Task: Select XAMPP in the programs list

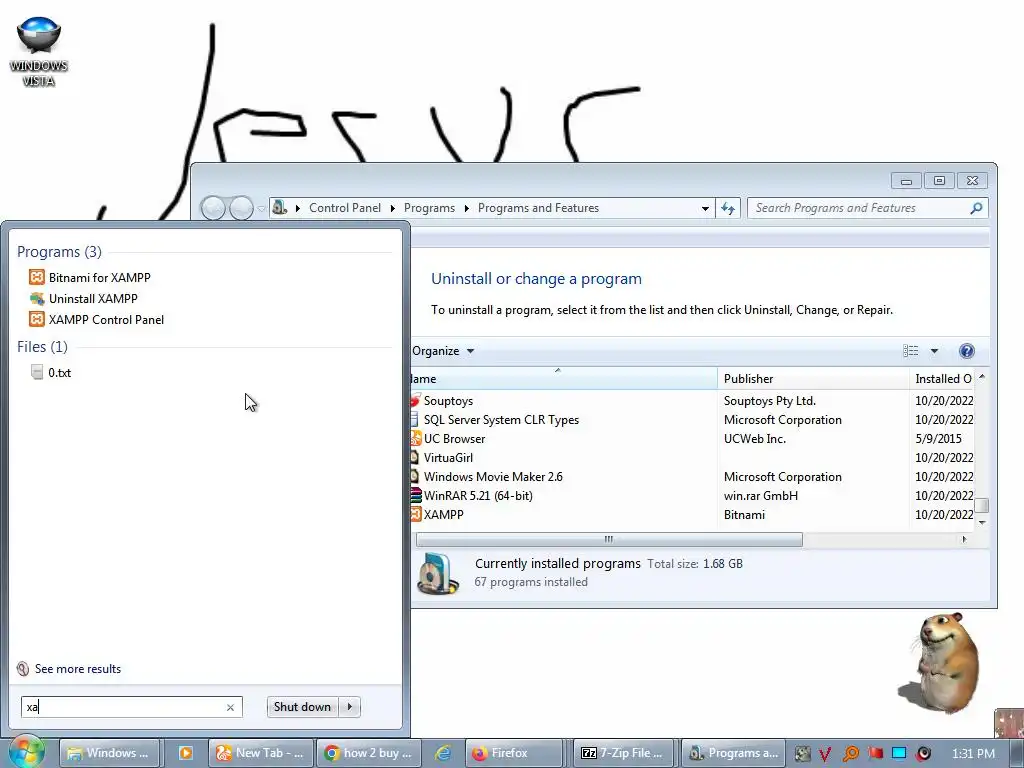Action: pyautogui.click(x=692, y=515)
